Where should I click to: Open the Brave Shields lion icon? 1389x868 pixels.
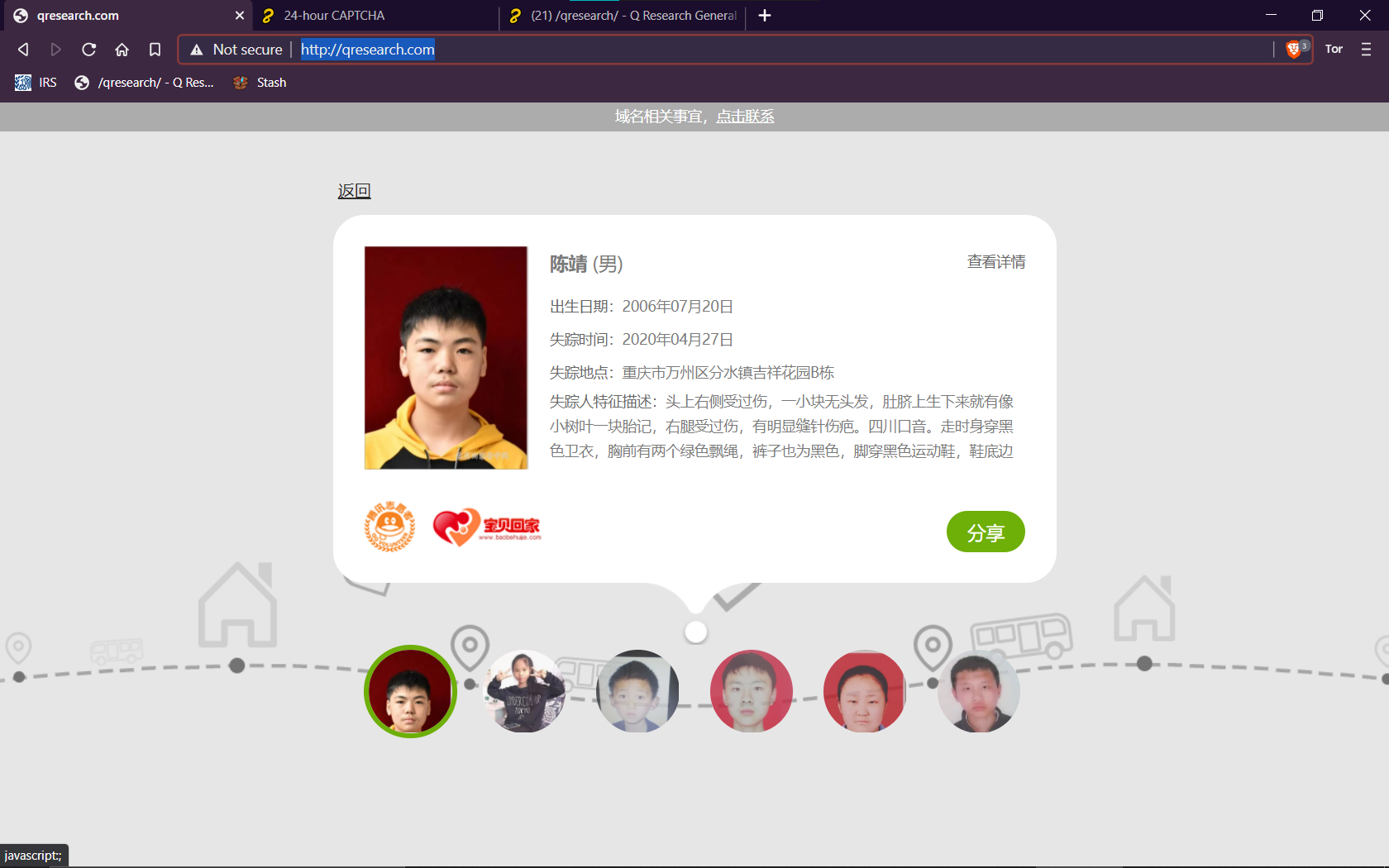pyautogui.click(x=1294, y=50)
